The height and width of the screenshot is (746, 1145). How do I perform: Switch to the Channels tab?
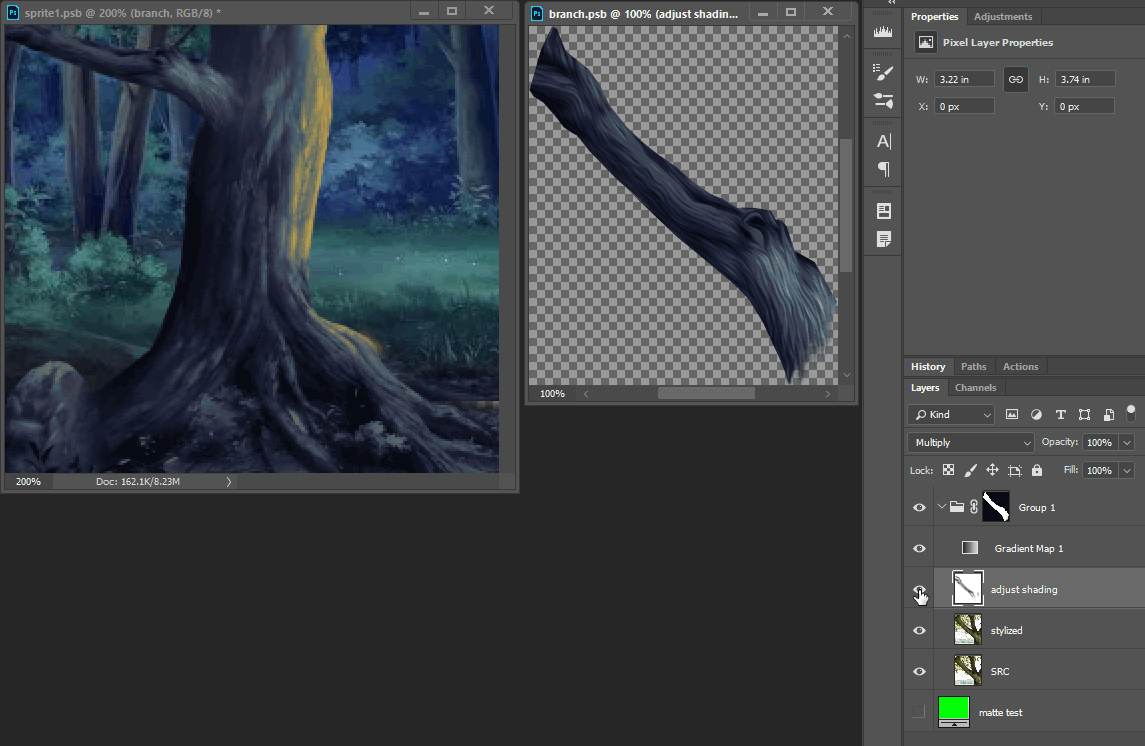pyautogui.click(x=975, y=388)
